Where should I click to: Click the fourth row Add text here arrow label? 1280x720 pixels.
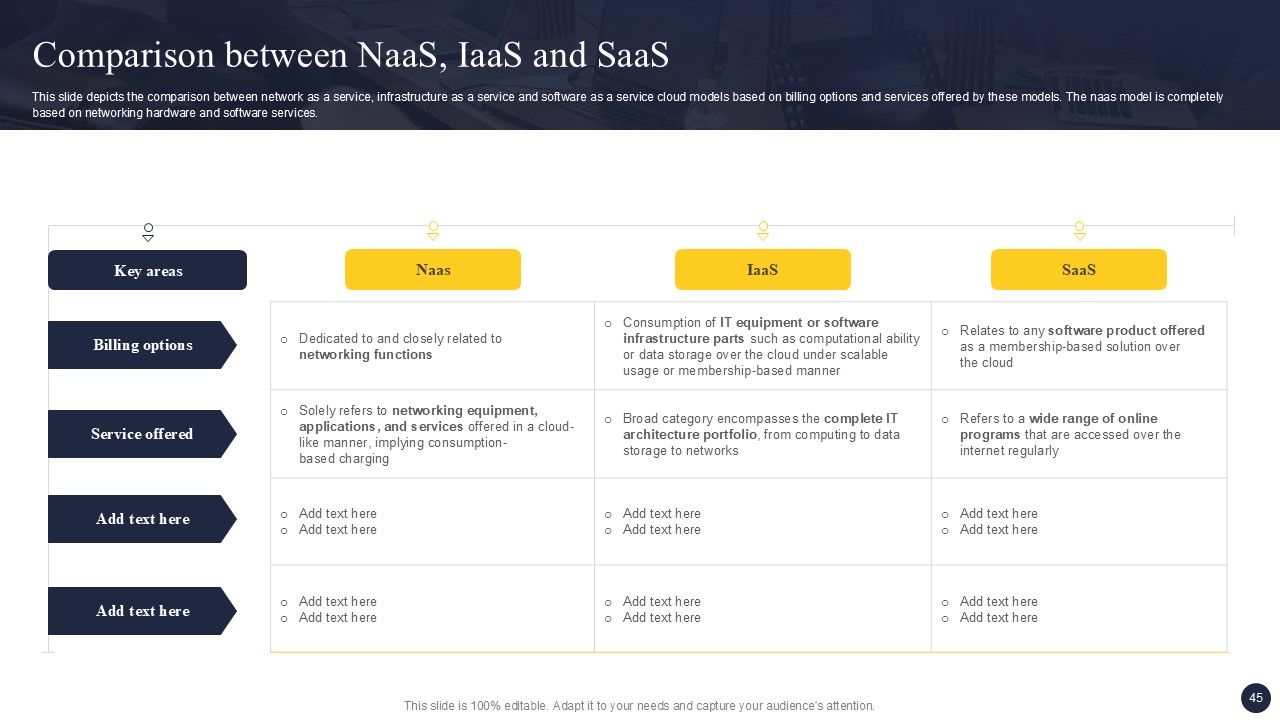(x=142, y=611)
